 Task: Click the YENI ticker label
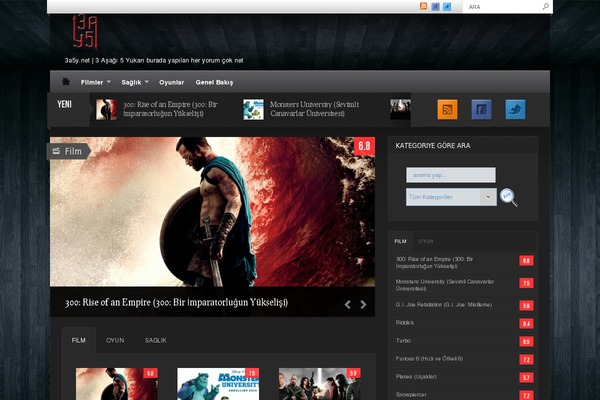64,104
